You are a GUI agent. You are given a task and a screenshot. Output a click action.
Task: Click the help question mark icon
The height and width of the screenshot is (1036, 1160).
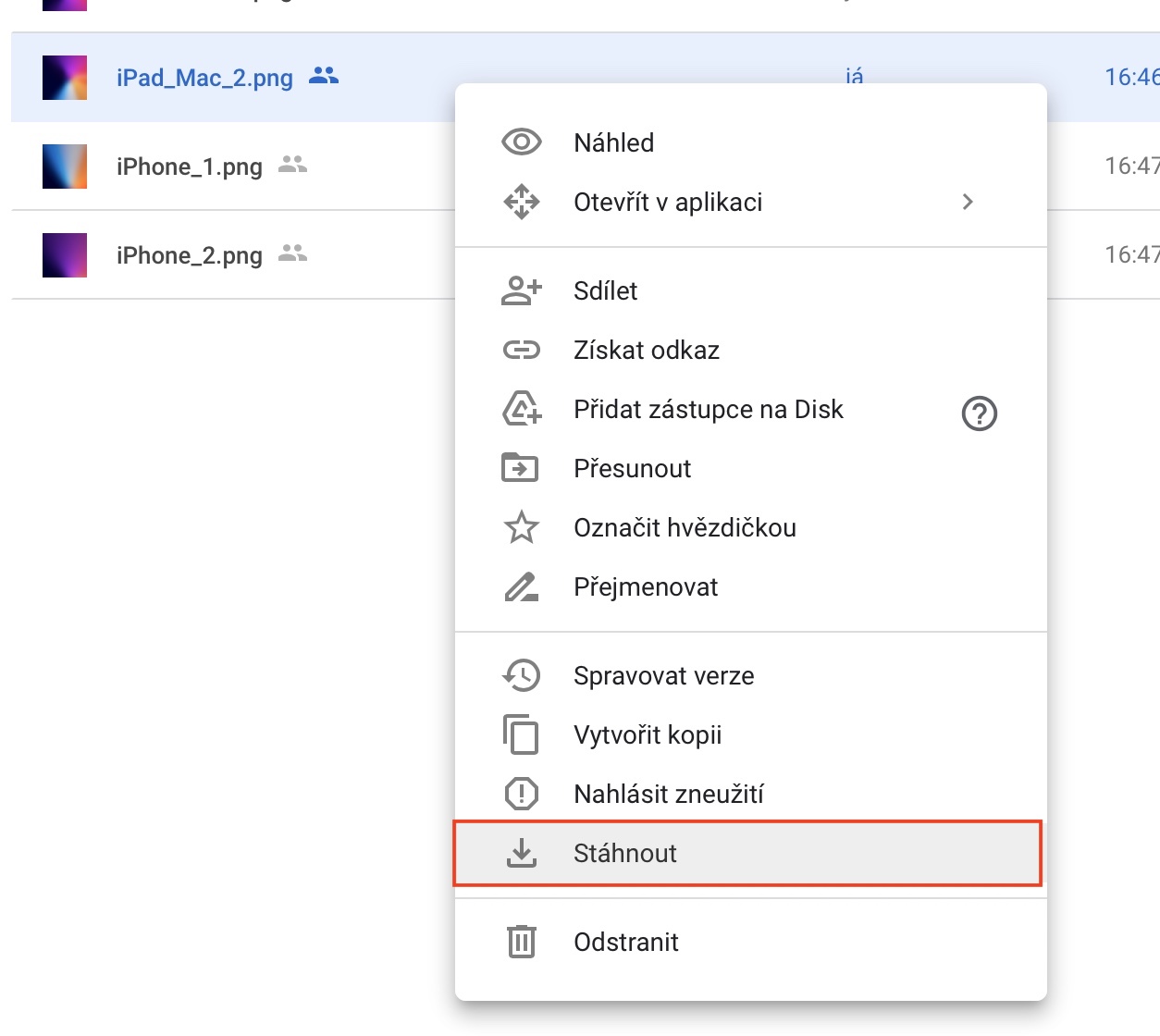(x=979, y=413)
